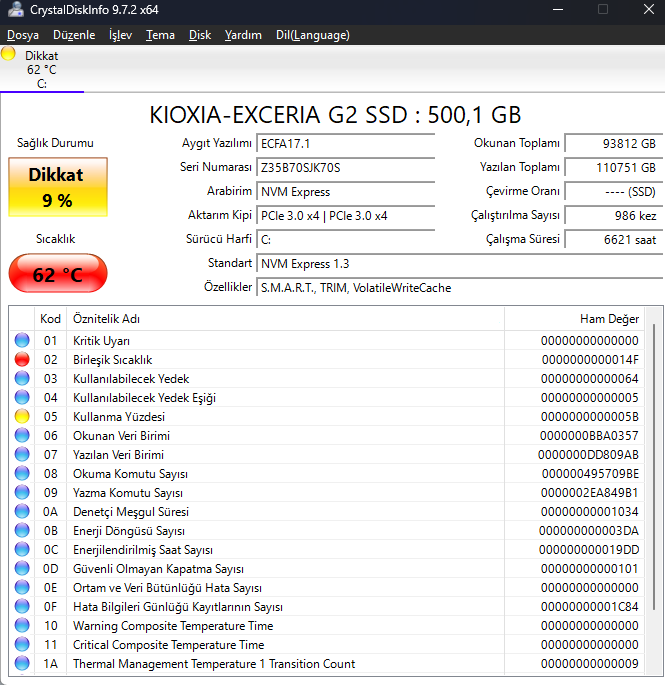Viewport: 665px width, 685px height.
Task: Click blue status icon for Hata Bilgileri Günlüğü
Action: [x=22, y=606]
